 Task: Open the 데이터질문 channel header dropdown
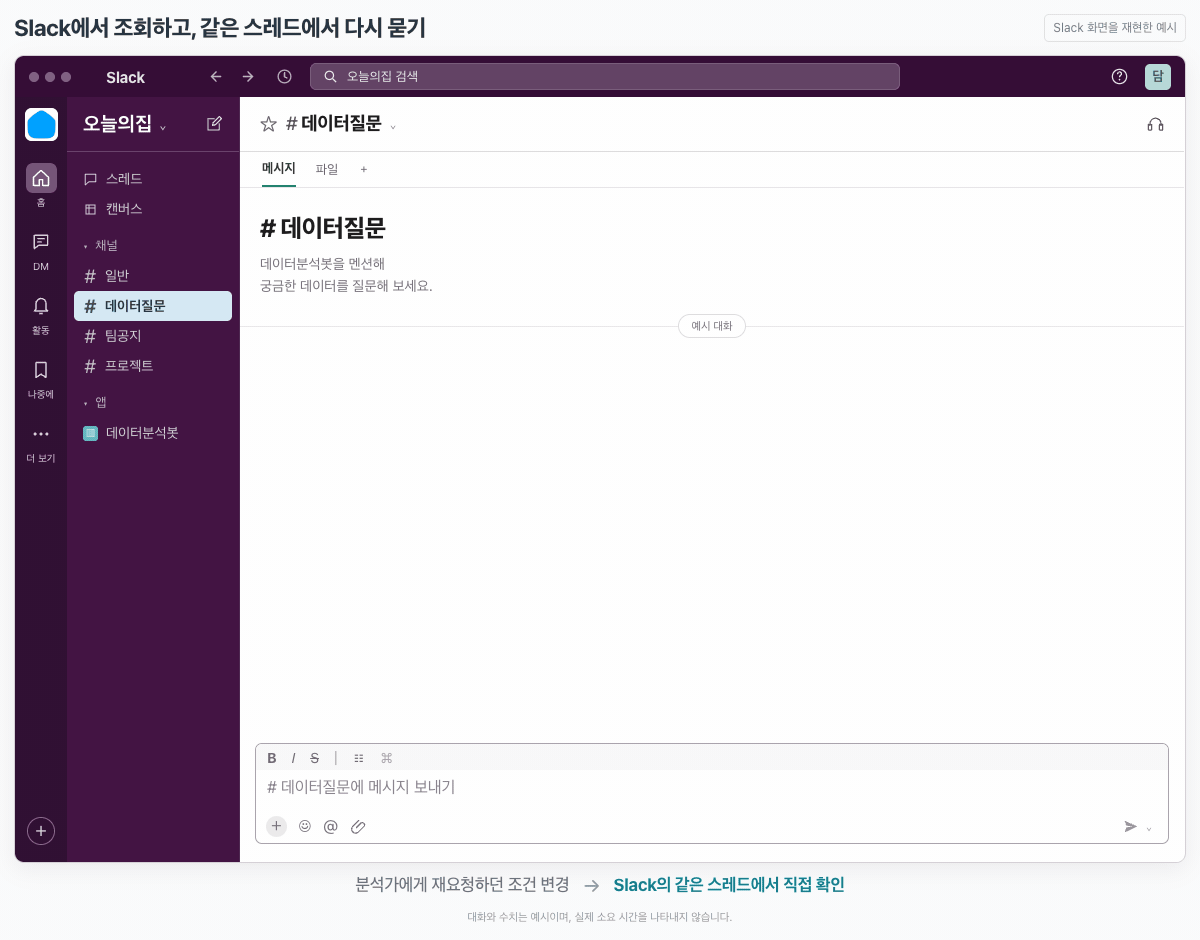click(x=393, y=126)
